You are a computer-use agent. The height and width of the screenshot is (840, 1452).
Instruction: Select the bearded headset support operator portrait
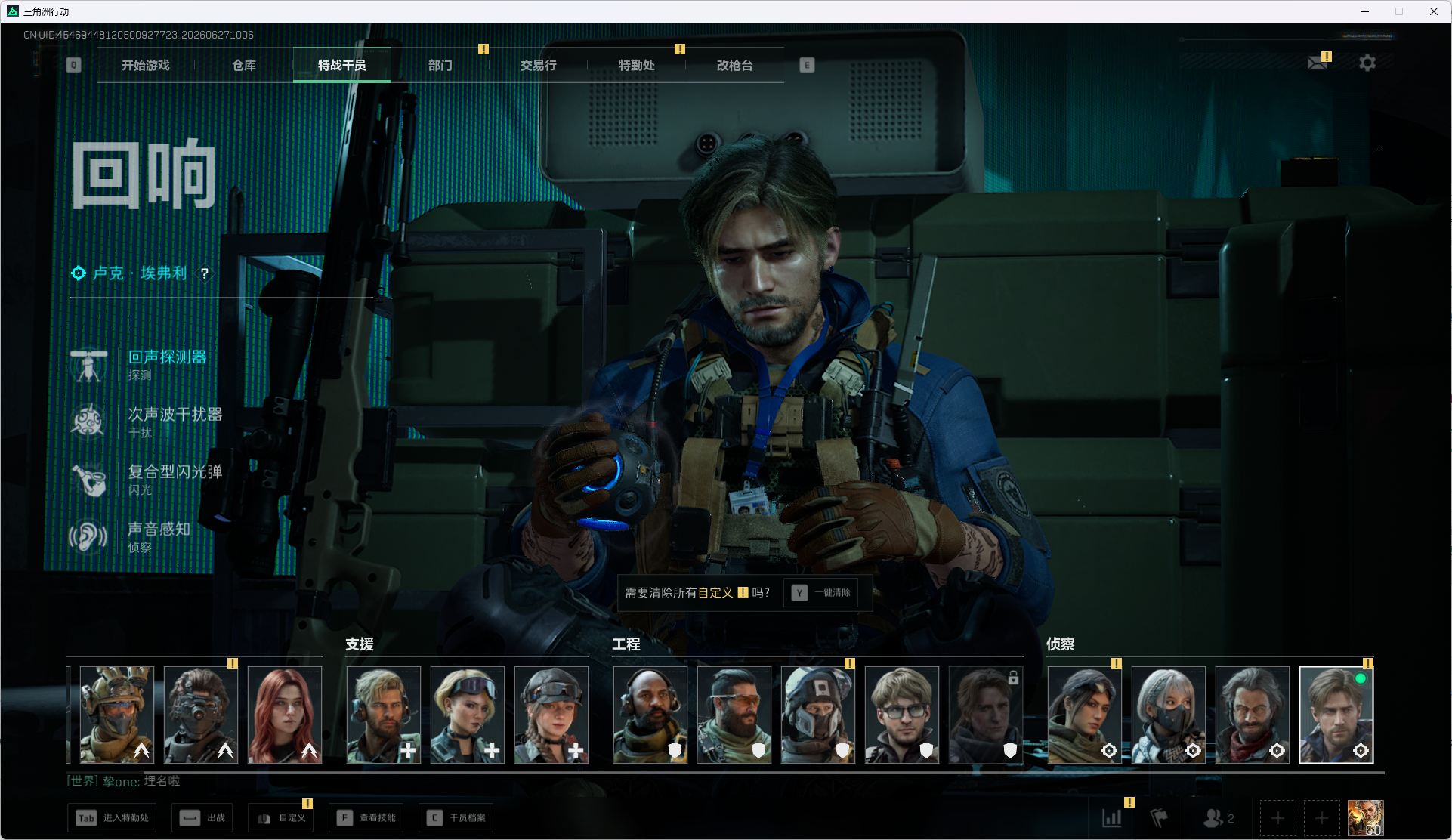click(384, 715)
